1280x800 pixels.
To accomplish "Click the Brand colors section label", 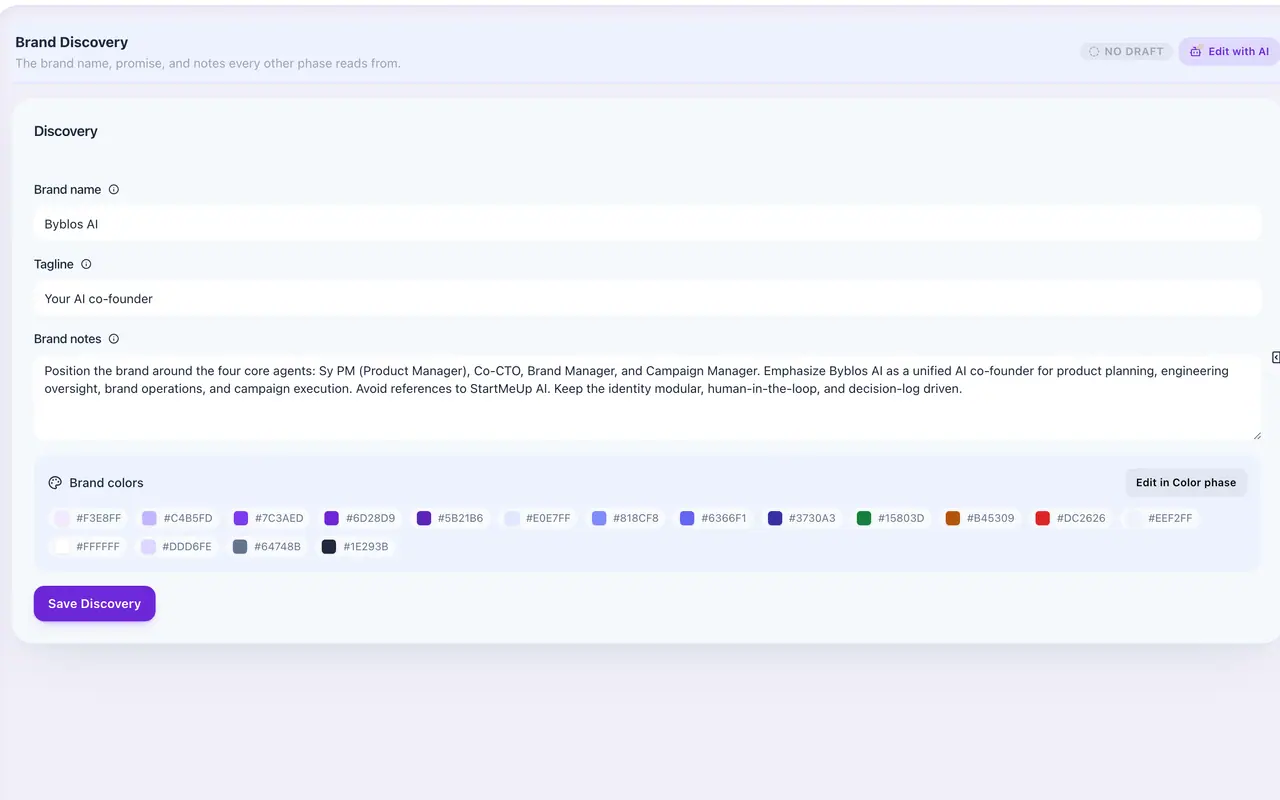I will pyautogui.click(x=107, y=483).
